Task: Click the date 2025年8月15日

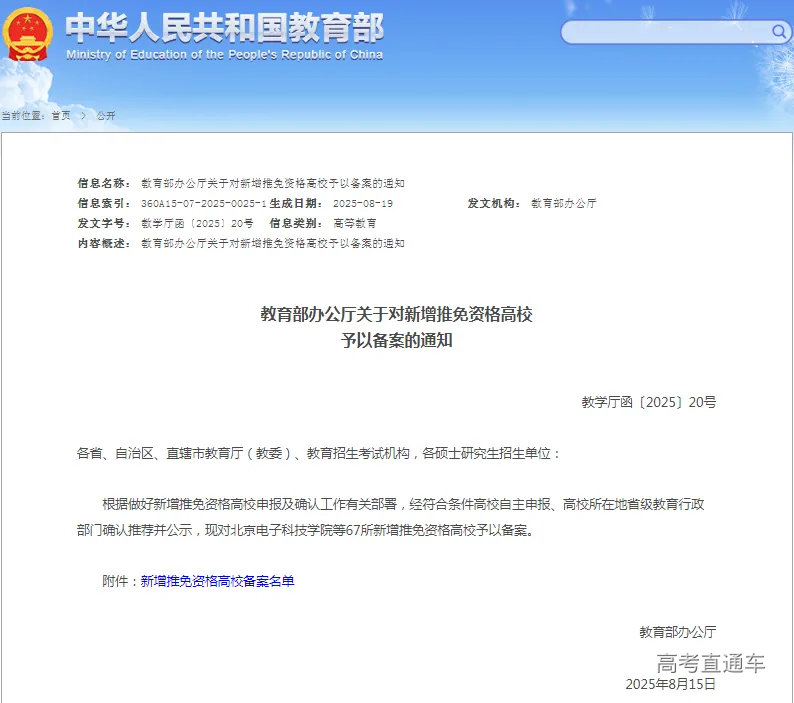Action: [x=670, y=684]
